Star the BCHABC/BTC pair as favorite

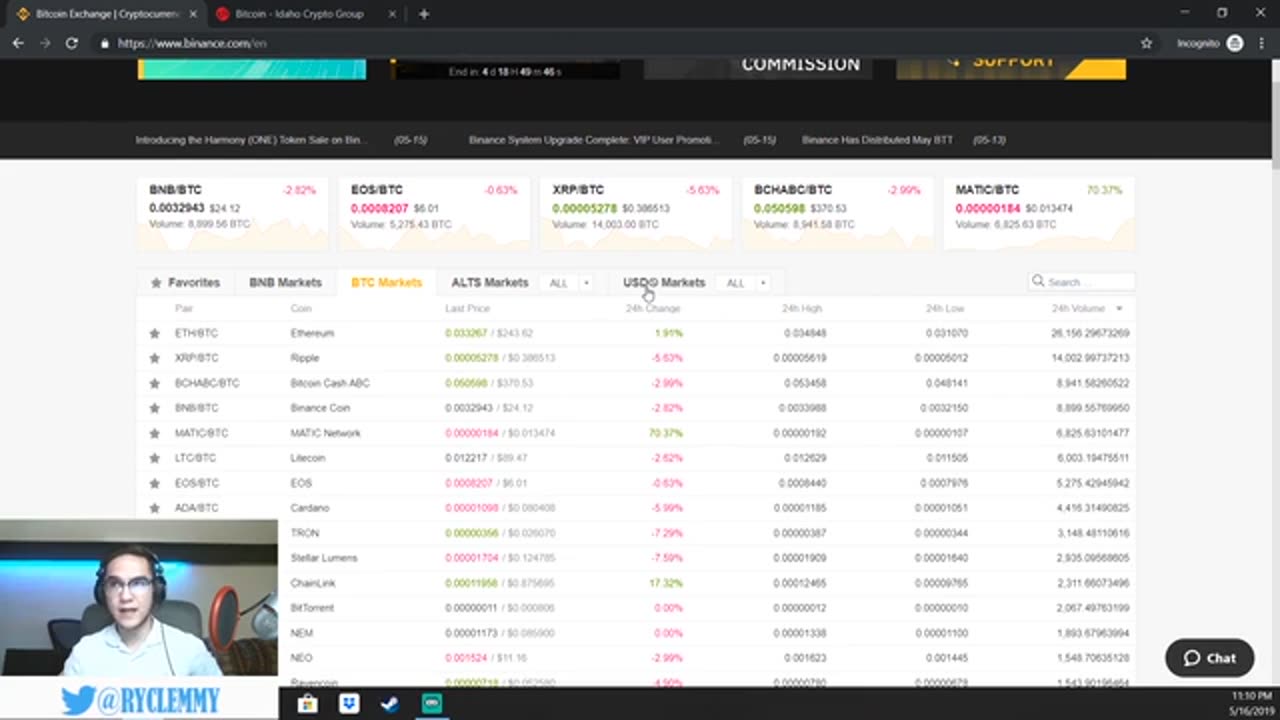154,383
